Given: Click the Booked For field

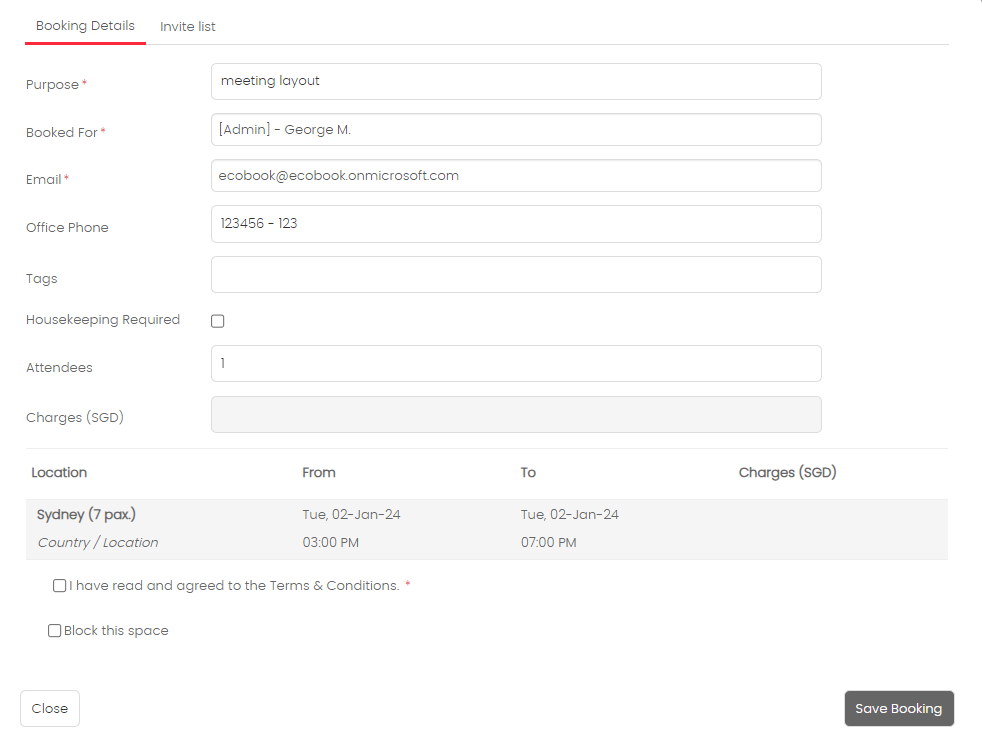Looking at the screenshot, I should click(516, 130).
